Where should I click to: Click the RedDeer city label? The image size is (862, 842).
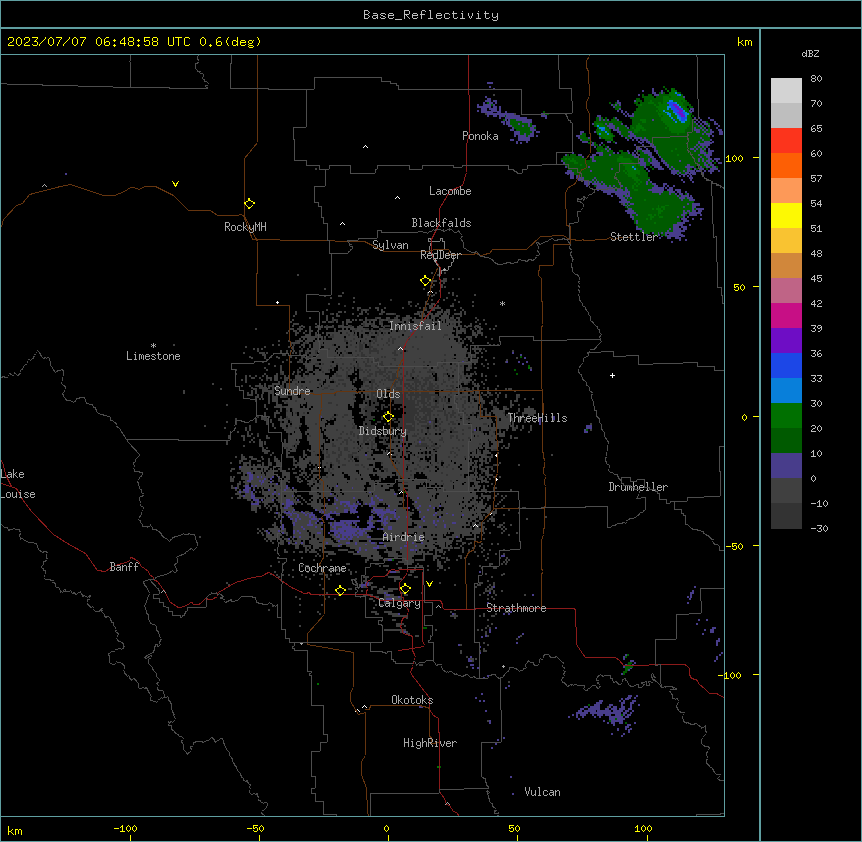click(x=440, y=255)
